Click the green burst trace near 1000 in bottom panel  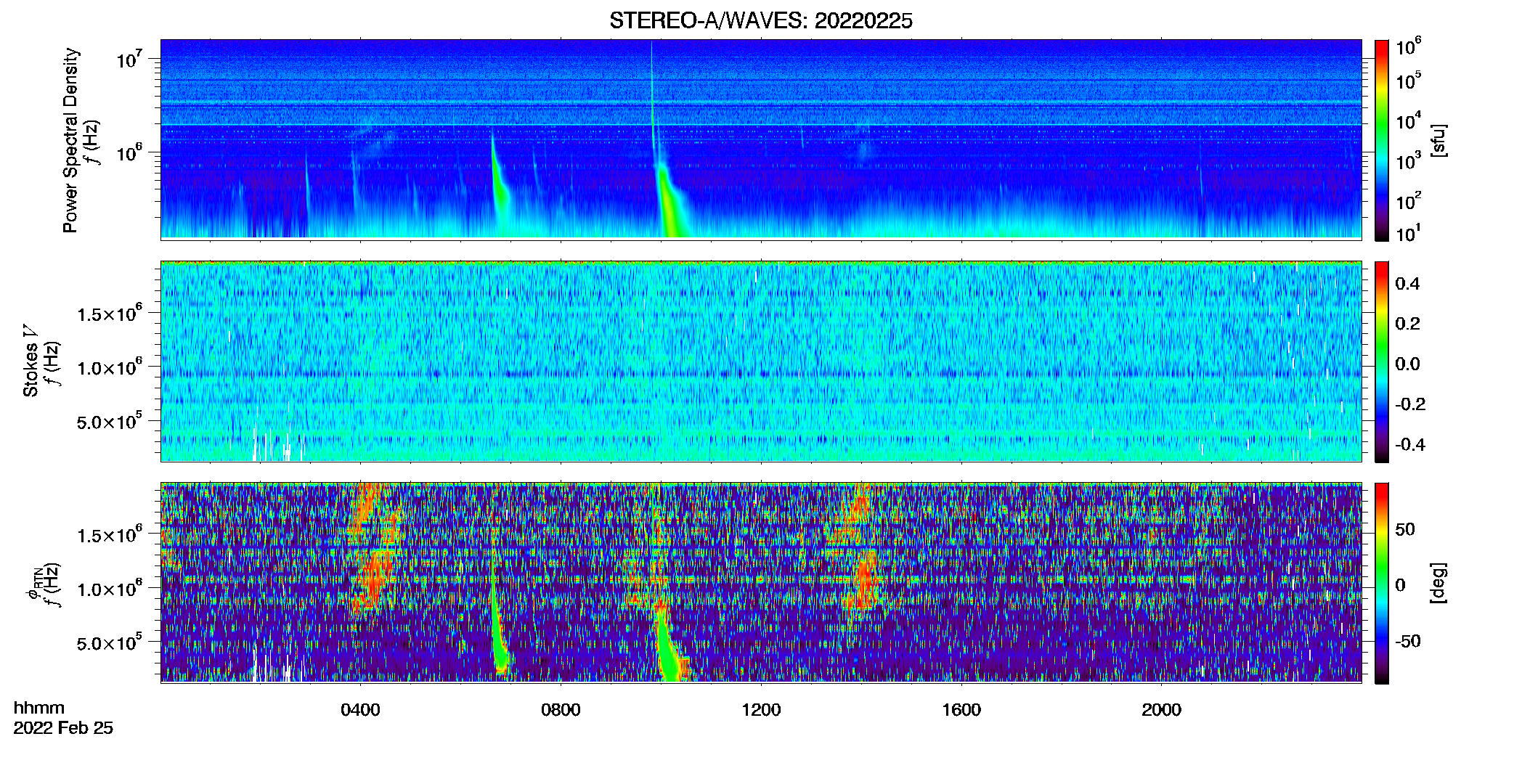668,646
